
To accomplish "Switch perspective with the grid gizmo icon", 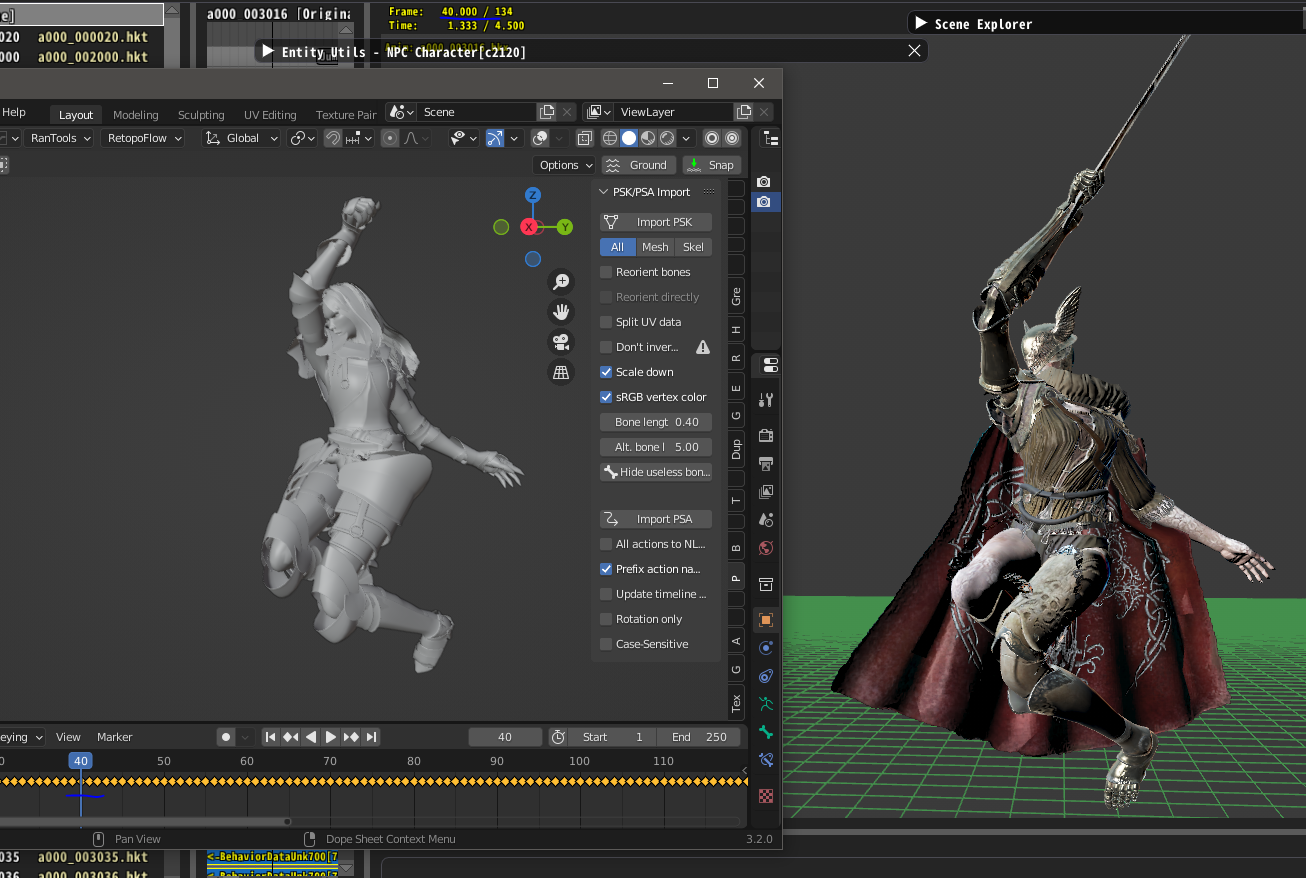I will pos(561,372).
